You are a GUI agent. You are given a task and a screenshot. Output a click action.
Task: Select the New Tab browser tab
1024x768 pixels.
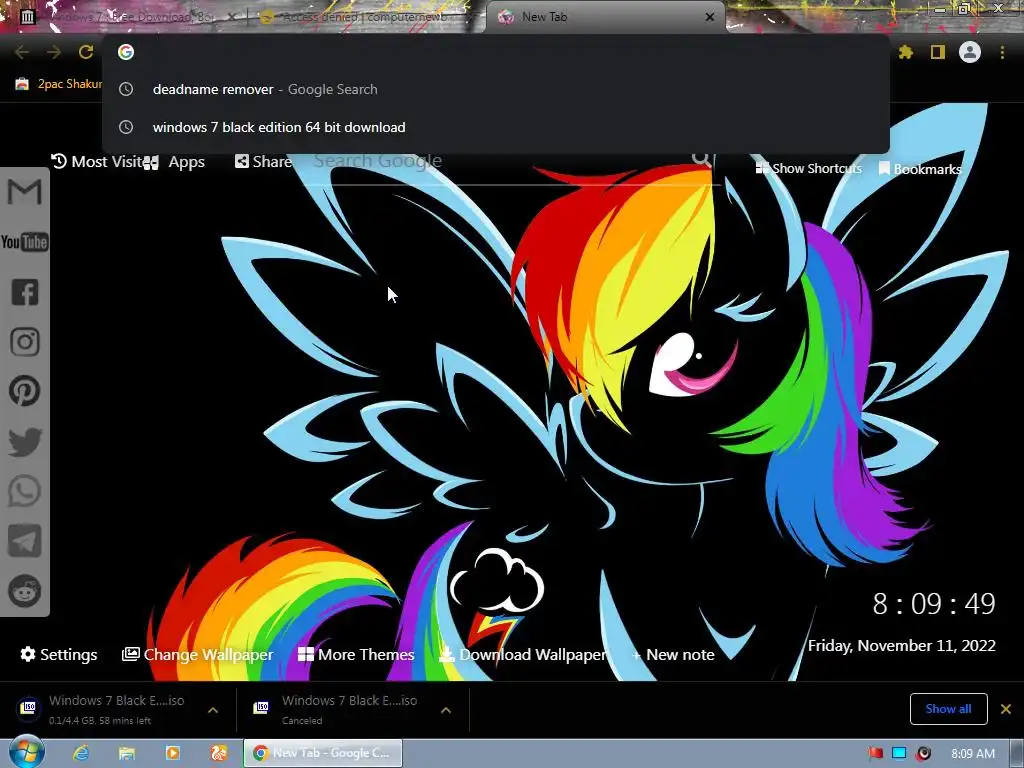click(x=604, y=17)
